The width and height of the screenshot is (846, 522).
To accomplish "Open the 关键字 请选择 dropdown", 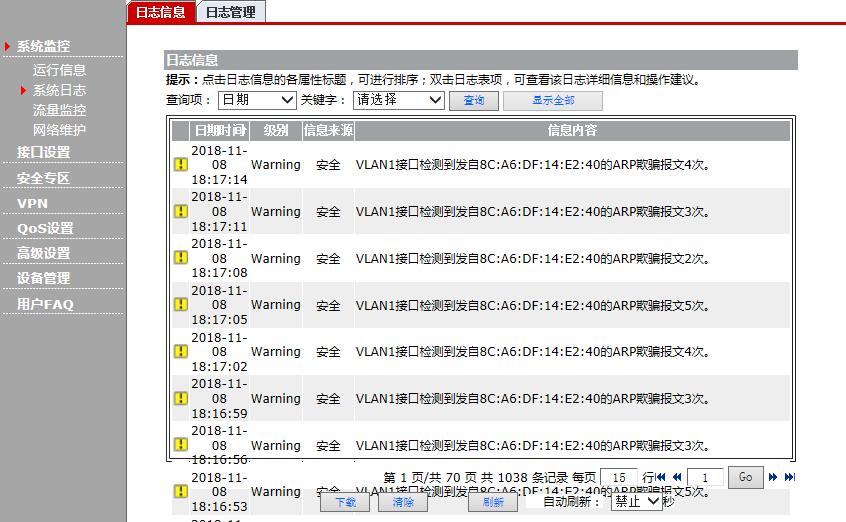I will [399, 100].
